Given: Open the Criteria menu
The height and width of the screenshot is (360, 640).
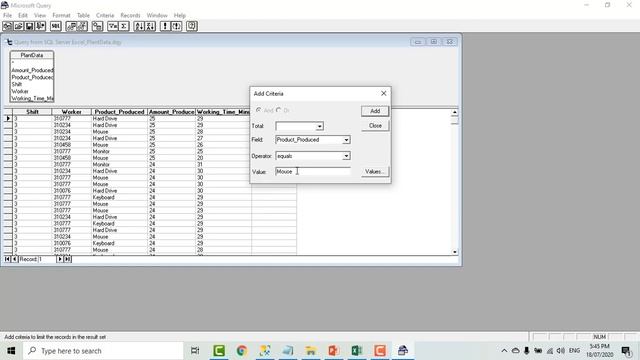Looking at the screenshot, I should [x=105, y=16].
